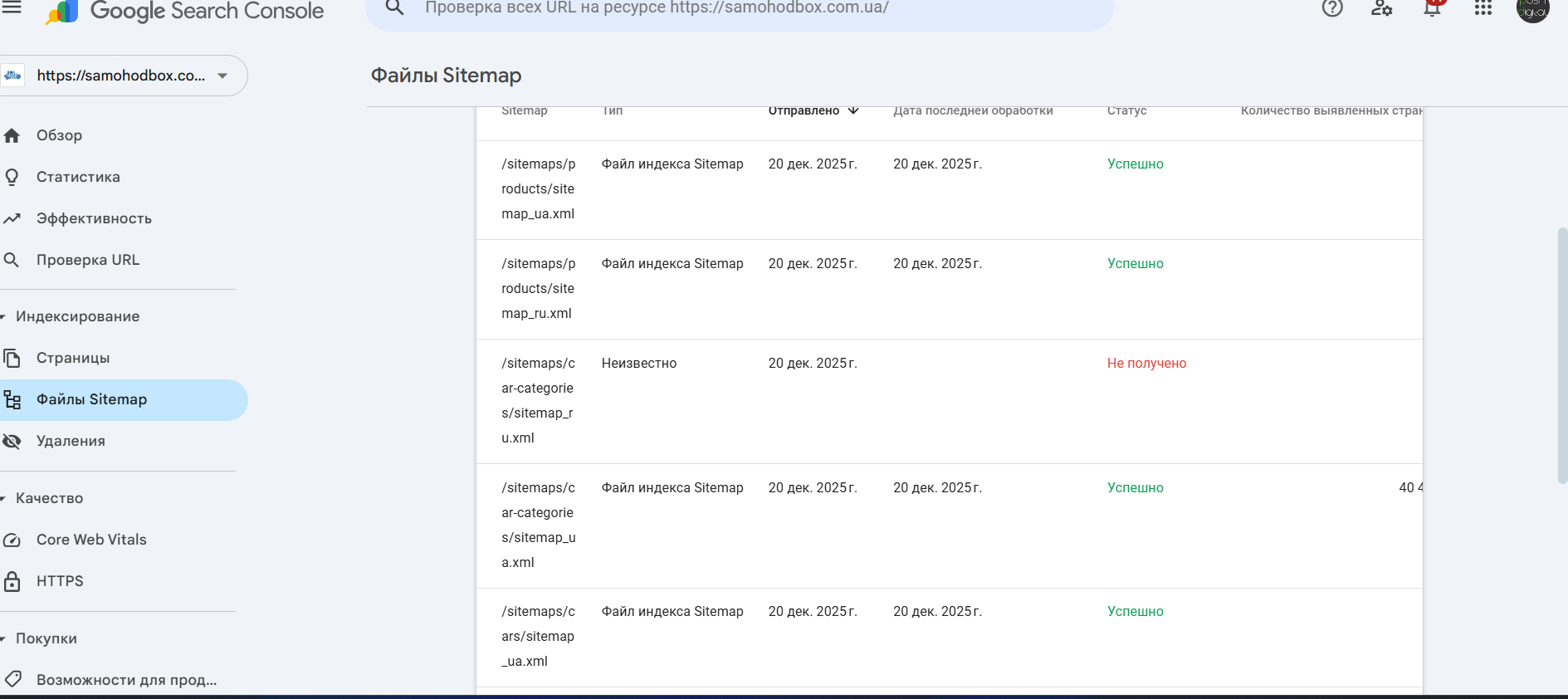Image resolution: width=1568 pixels, height=699 pixels.
Task: Click the page vertical scrollbar
Action: coord(1561,355)
